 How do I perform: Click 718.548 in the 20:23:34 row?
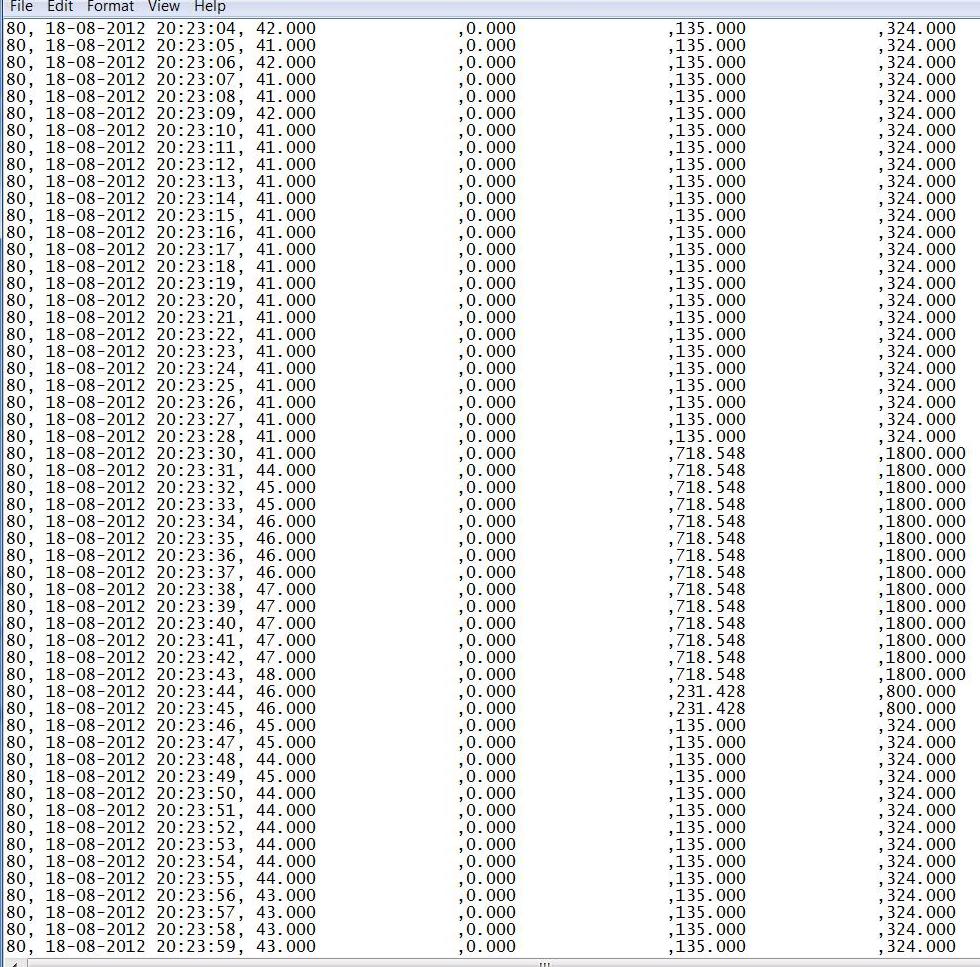pyautogui.click(x=711, y=521)
